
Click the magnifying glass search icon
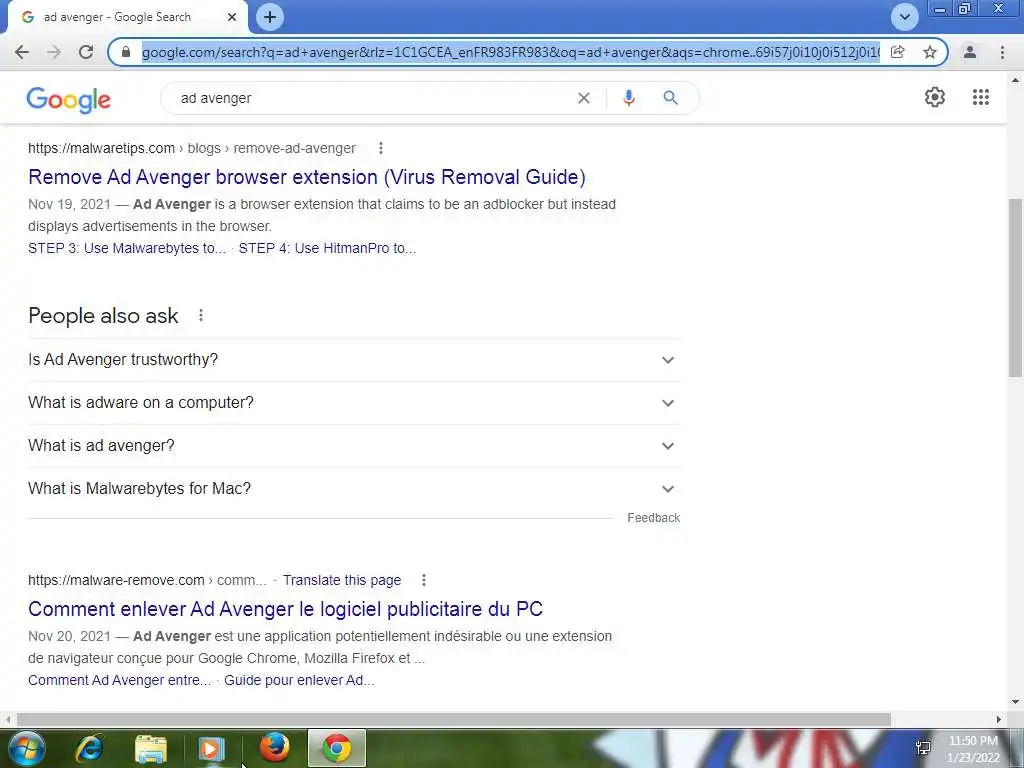tap(670, 98)
